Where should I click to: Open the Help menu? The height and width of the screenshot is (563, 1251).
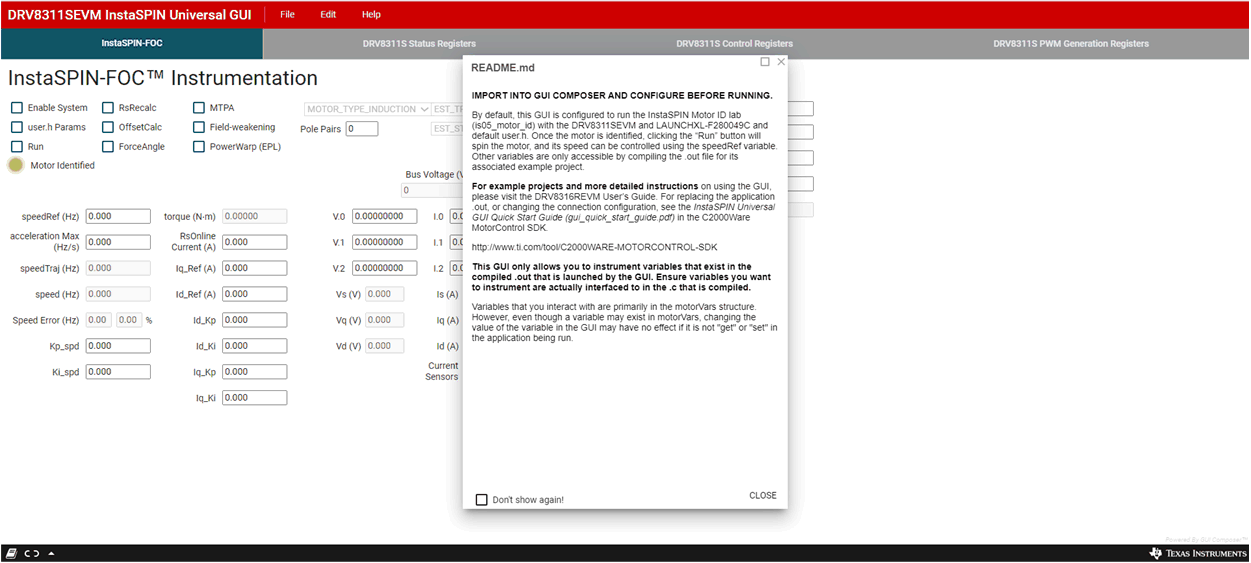[371, 15]
